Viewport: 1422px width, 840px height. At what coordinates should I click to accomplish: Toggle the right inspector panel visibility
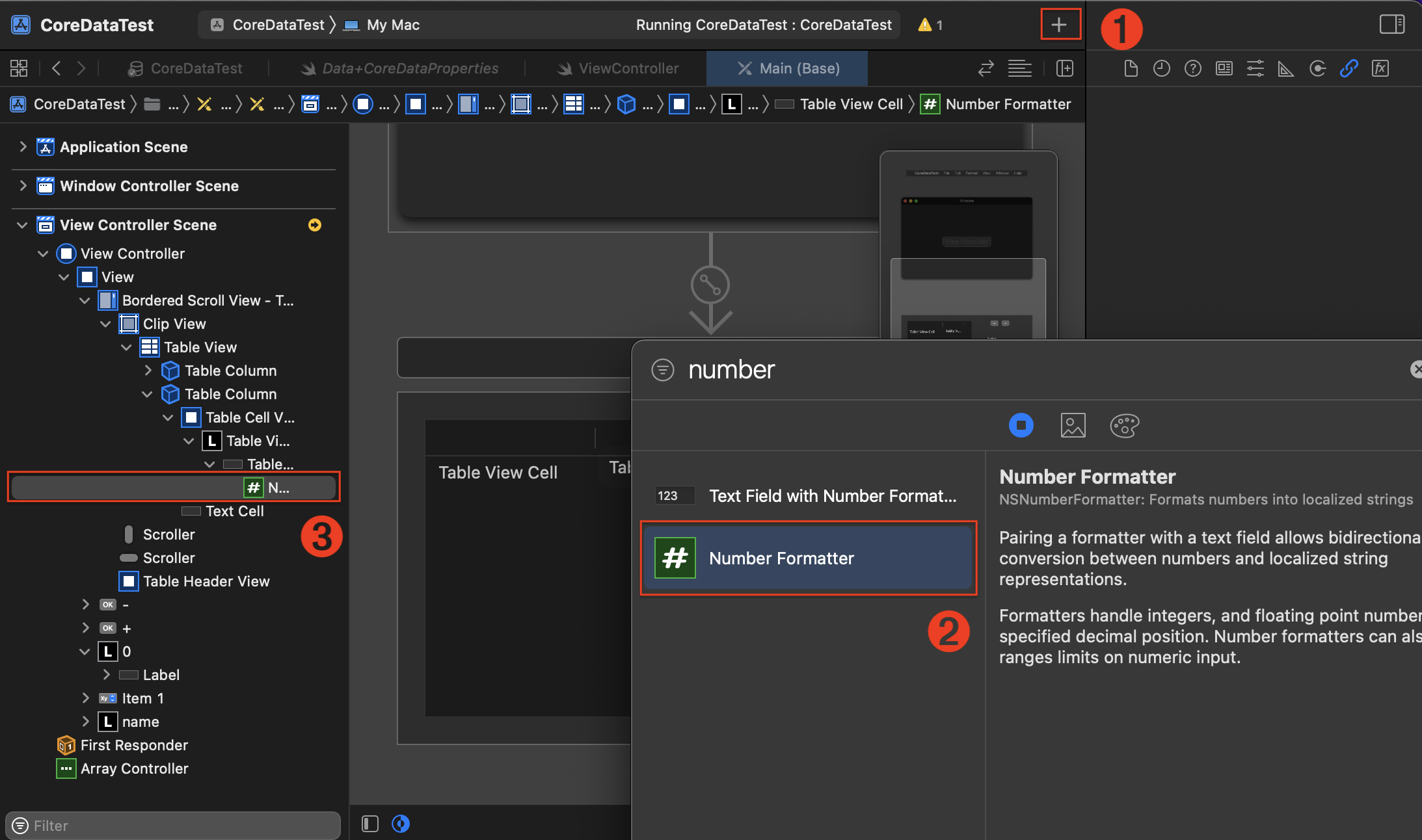click(1391, 25)
